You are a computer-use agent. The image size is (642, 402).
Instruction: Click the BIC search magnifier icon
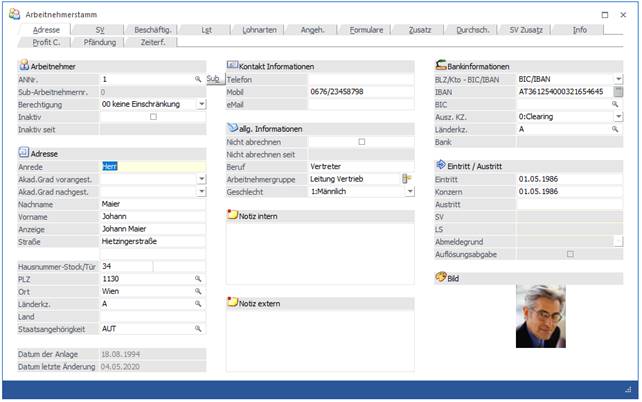click(x=616, y=104)
